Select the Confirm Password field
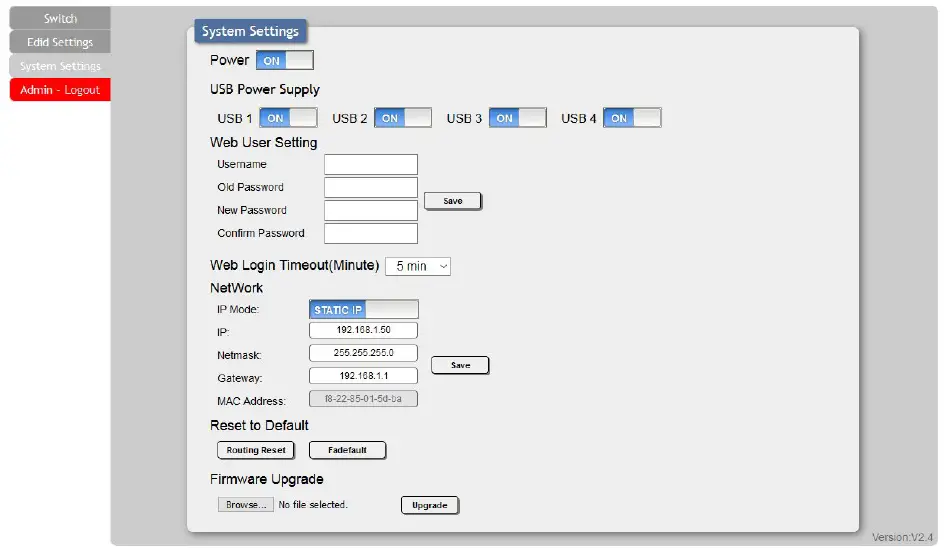 [370, 233]
